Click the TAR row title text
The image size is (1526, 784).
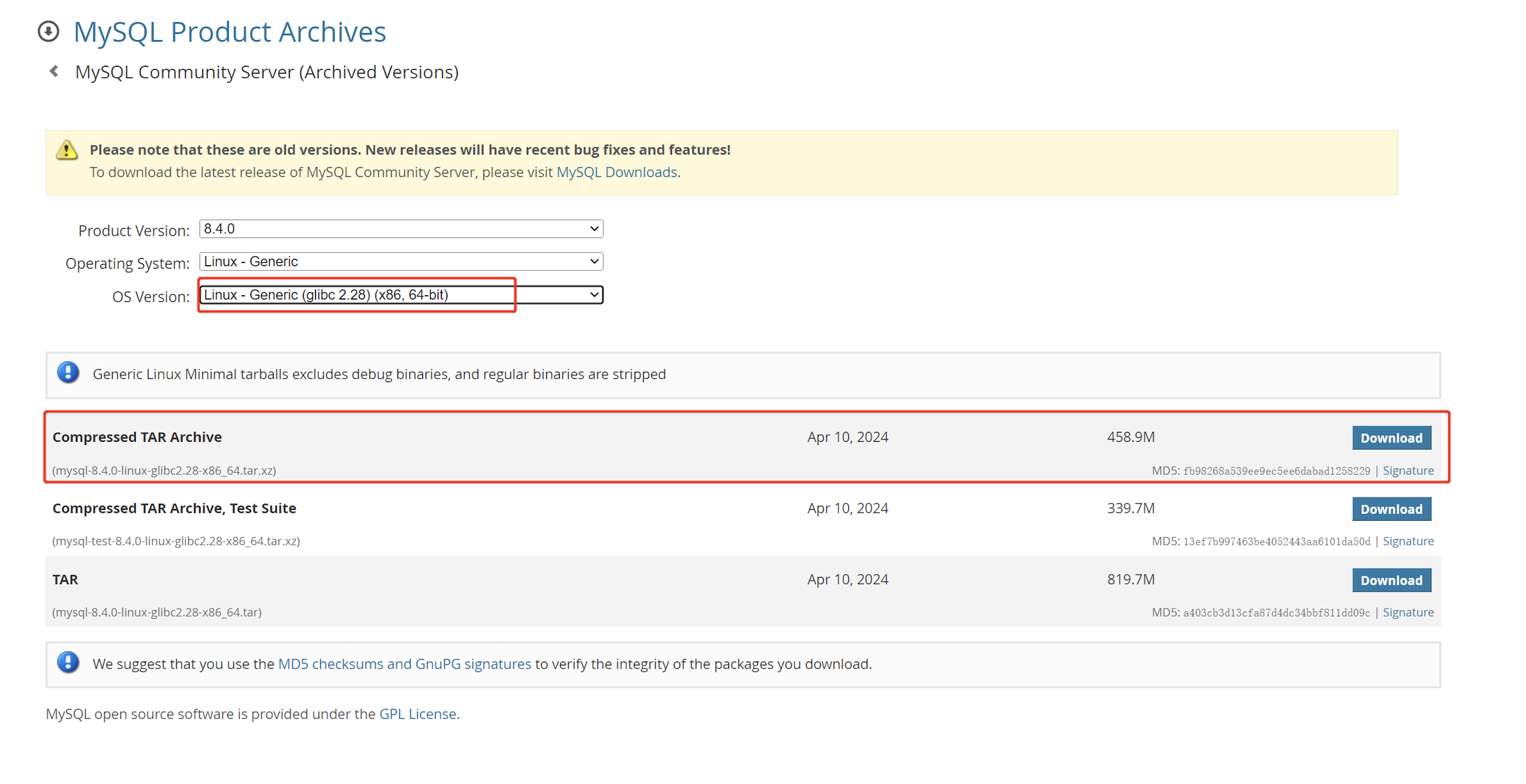coord(65,579)
